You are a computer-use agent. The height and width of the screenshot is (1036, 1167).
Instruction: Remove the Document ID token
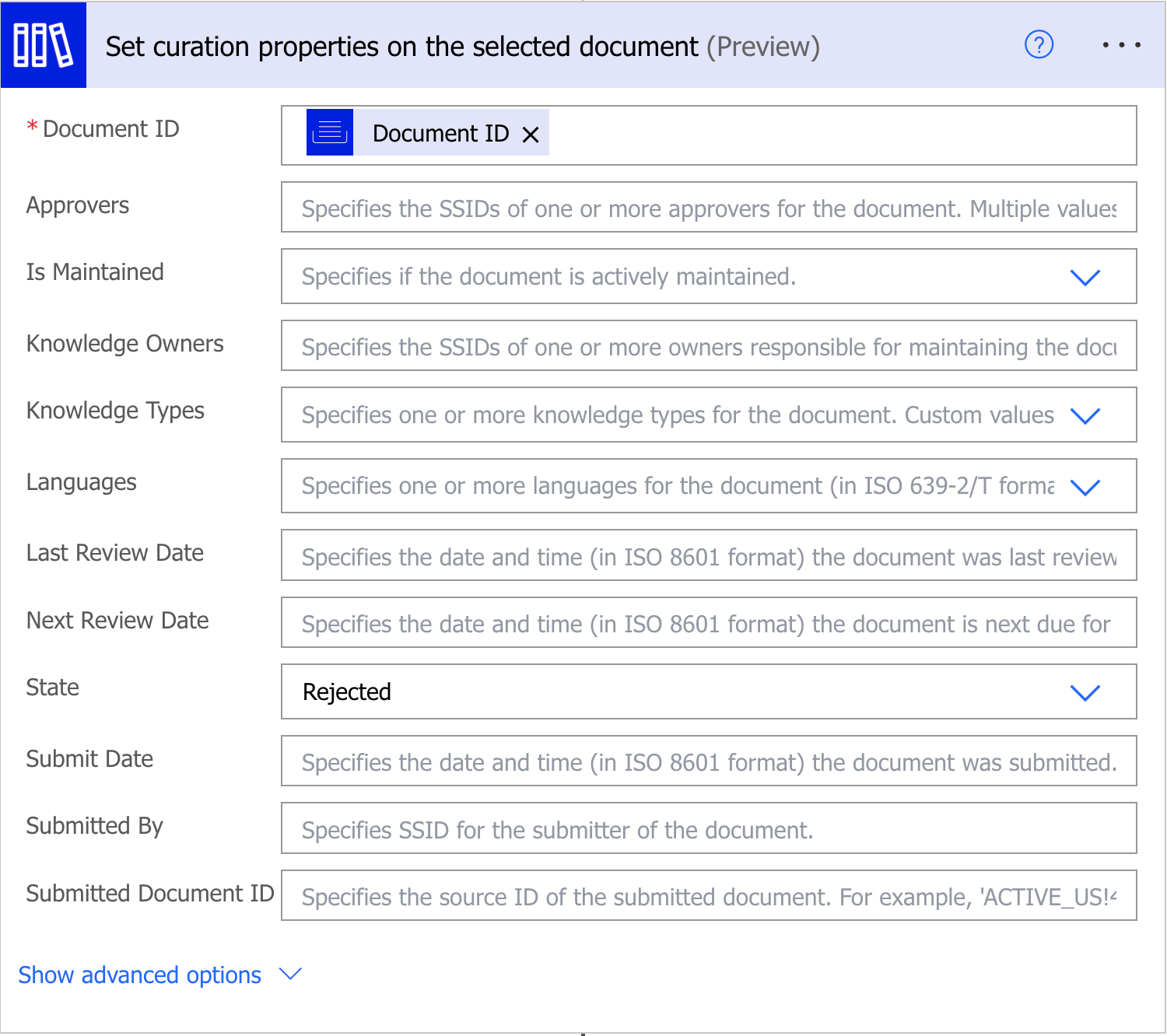[531, 135]
